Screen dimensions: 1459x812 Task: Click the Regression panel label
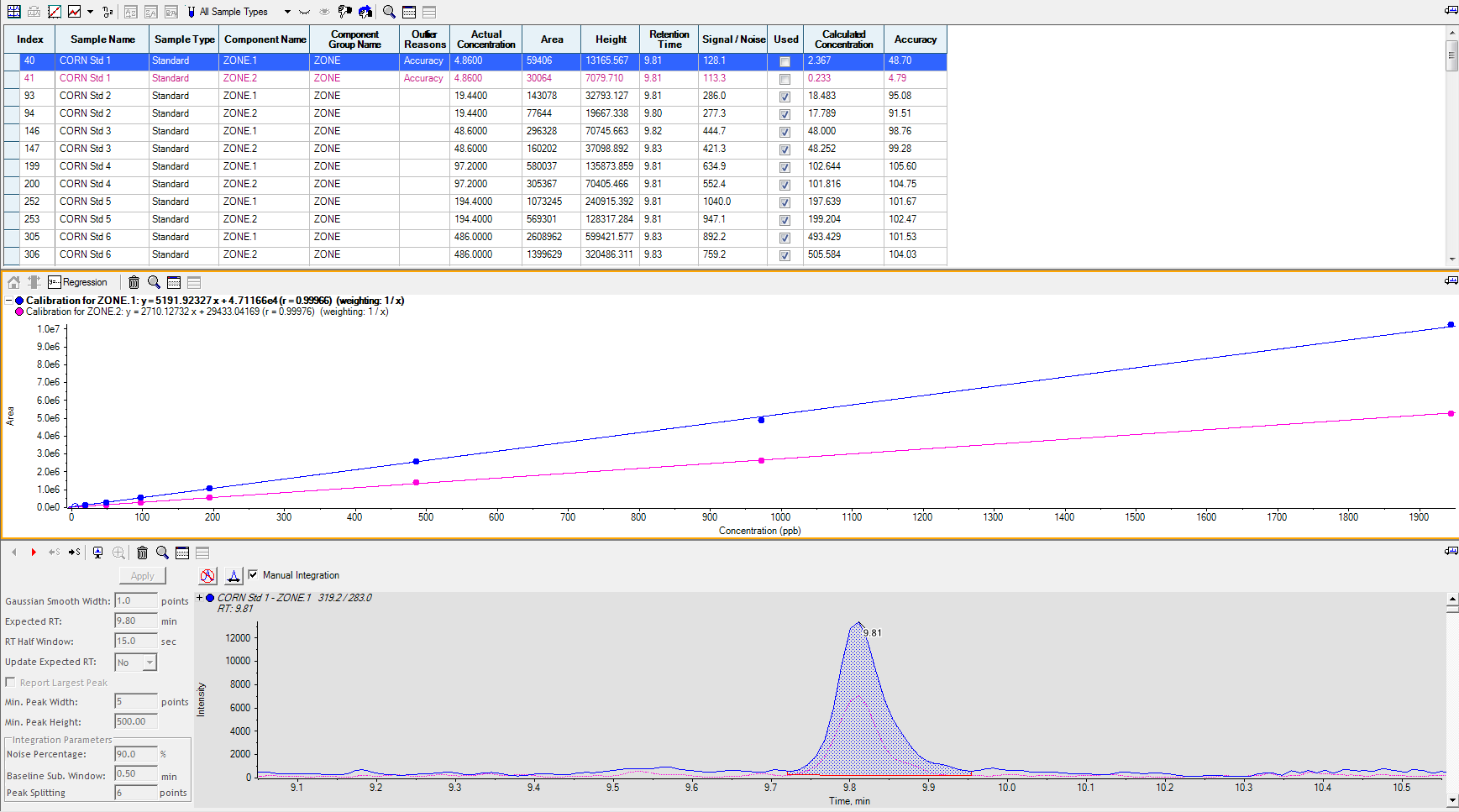pos(85,282)
